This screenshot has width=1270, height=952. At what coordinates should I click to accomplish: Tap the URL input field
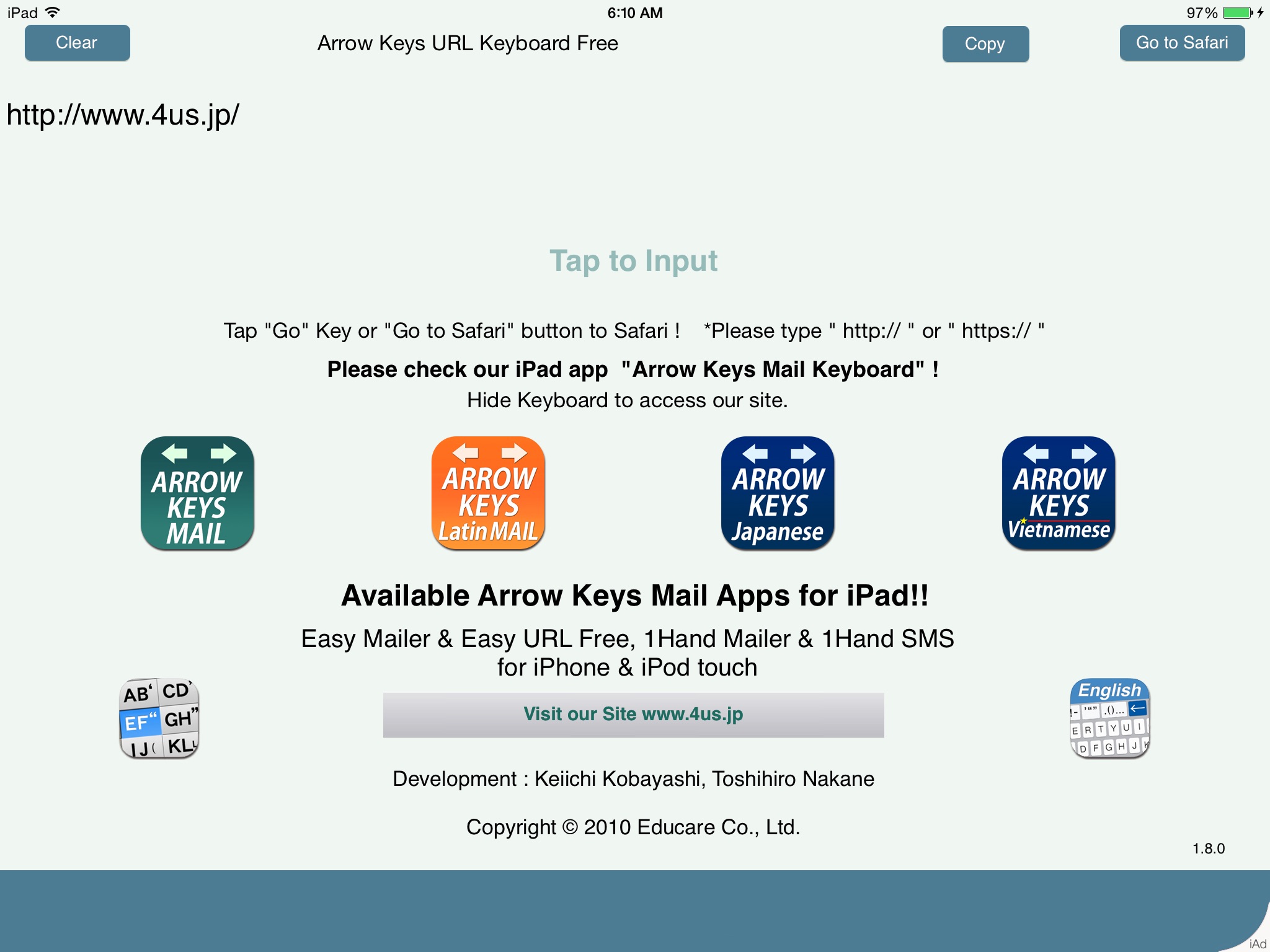tap(635, 113)
